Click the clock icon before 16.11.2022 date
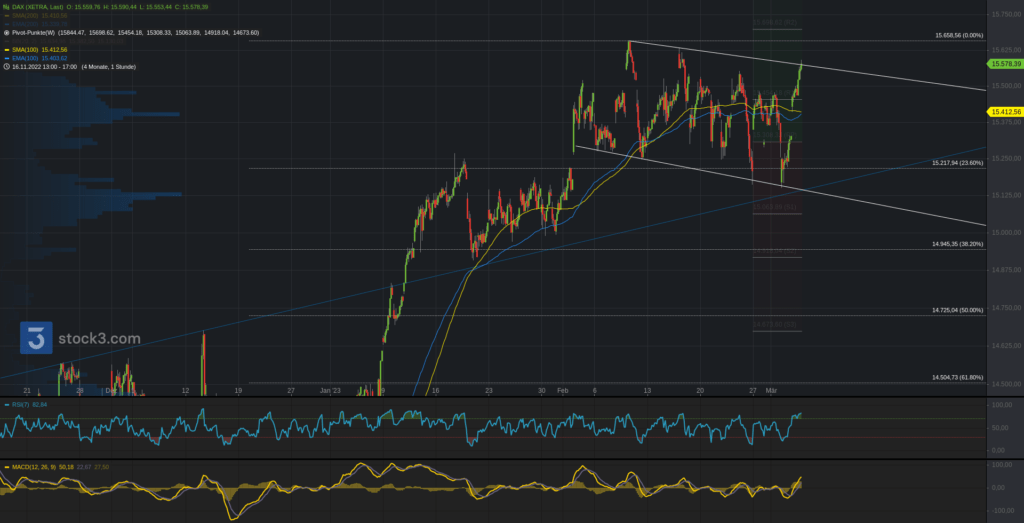Viewport: 1024px width, 523px height. (x=7, y=67)
